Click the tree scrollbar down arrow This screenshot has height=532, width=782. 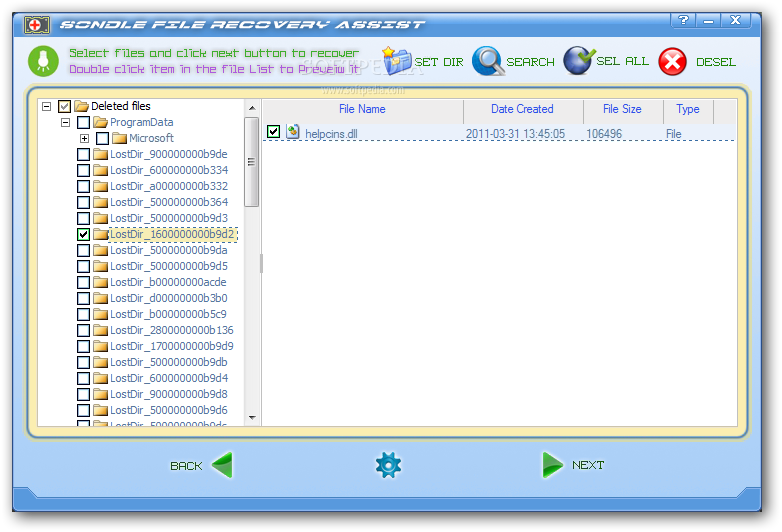252,418
